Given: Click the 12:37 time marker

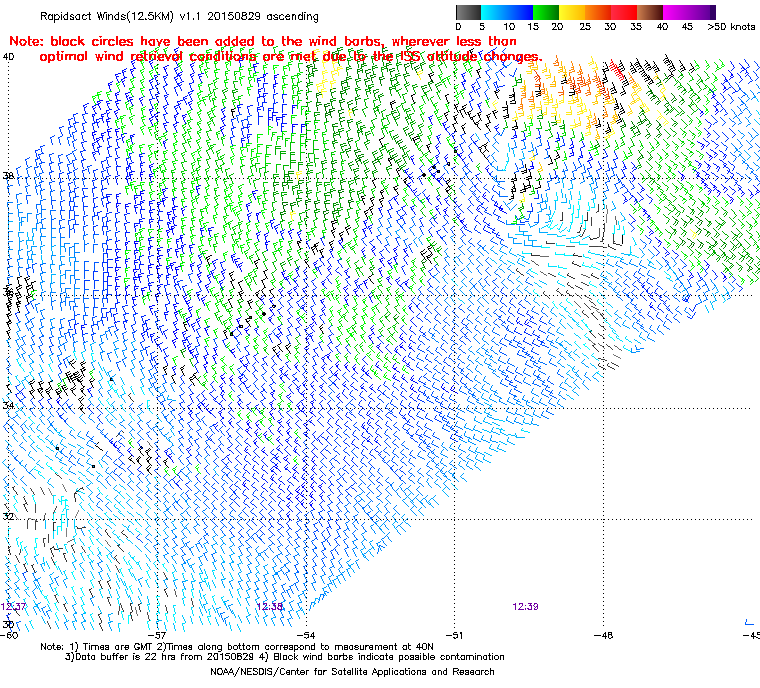Looking at the screenshot, I should coord(13,607).
